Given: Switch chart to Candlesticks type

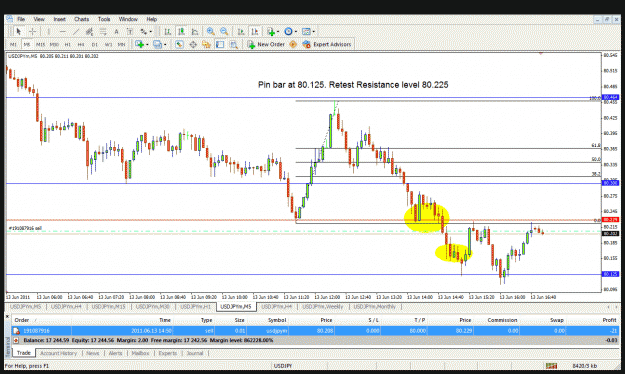Looking at the screenshot, I should [x=181, y=31].
